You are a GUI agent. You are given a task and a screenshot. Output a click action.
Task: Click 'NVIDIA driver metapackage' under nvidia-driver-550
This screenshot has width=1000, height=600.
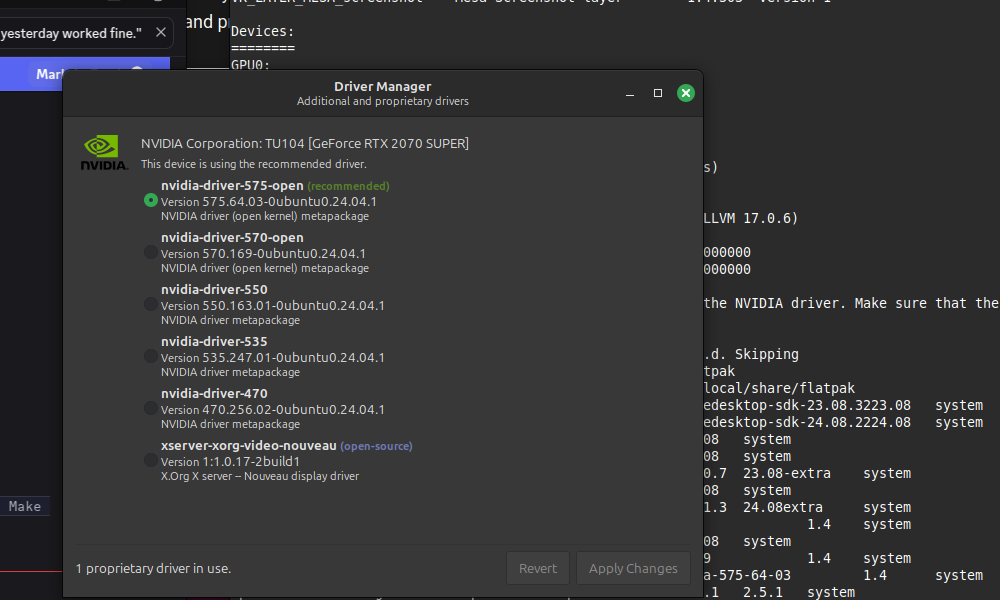pyautogui.click(x=230, y=320)
